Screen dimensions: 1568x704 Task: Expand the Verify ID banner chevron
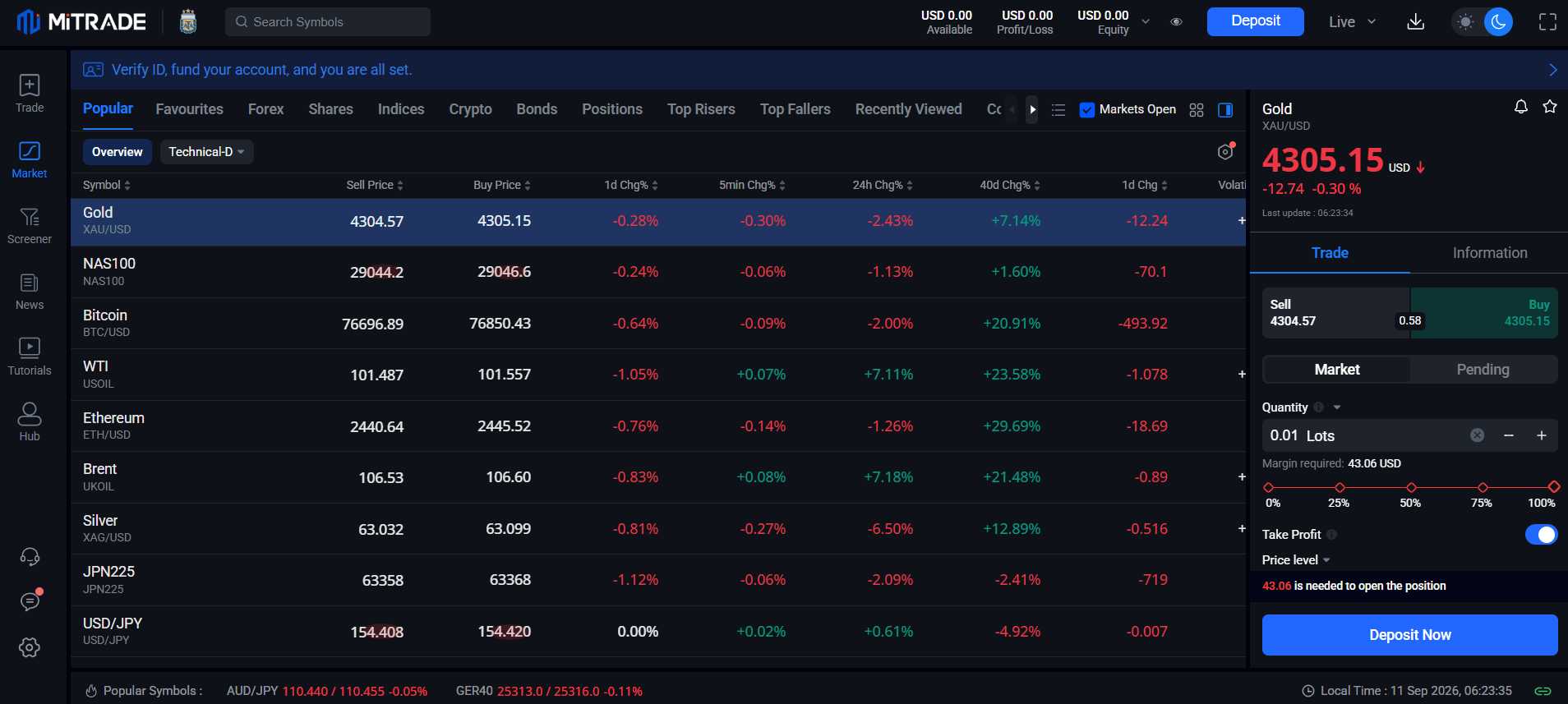[1552, 70]
